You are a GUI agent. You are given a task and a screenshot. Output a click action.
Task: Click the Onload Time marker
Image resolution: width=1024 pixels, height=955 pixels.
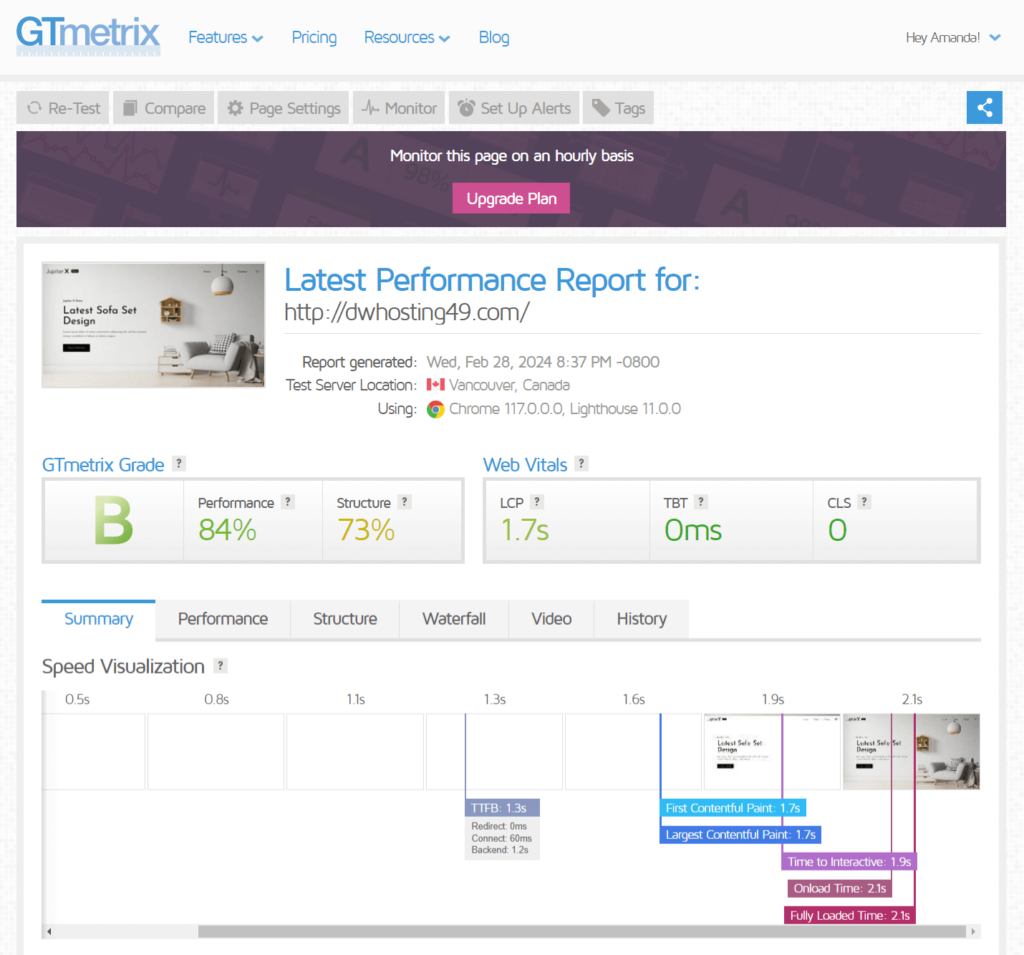coord(839,888)
